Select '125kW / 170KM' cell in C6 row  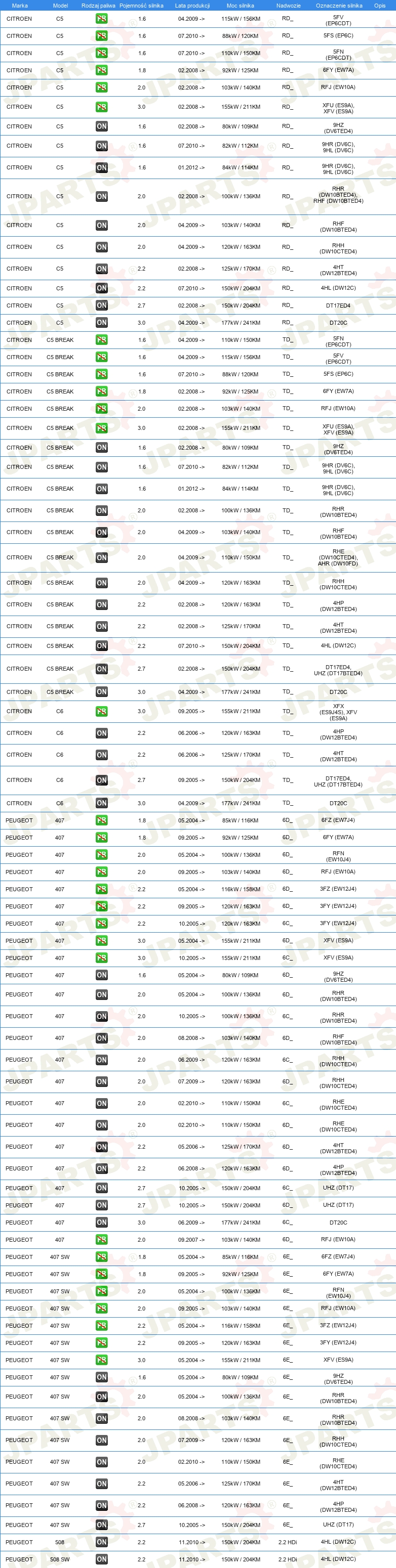241,755
